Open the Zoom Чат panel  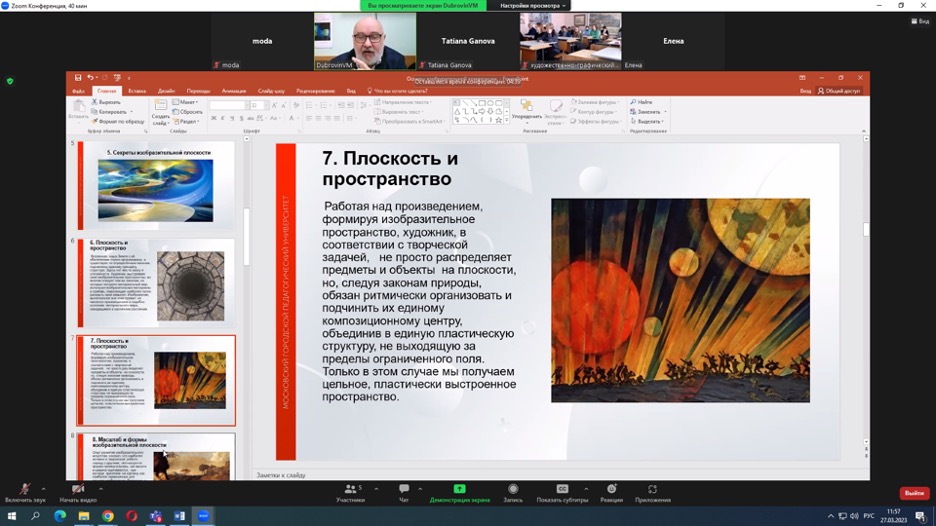404,490
